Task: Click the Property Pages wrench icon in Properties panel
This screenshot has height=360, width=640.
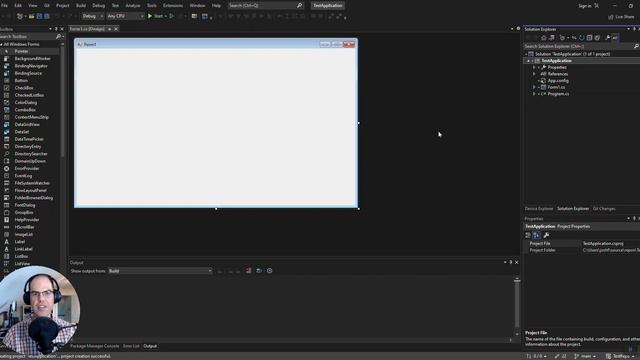Action: point(546,235)
